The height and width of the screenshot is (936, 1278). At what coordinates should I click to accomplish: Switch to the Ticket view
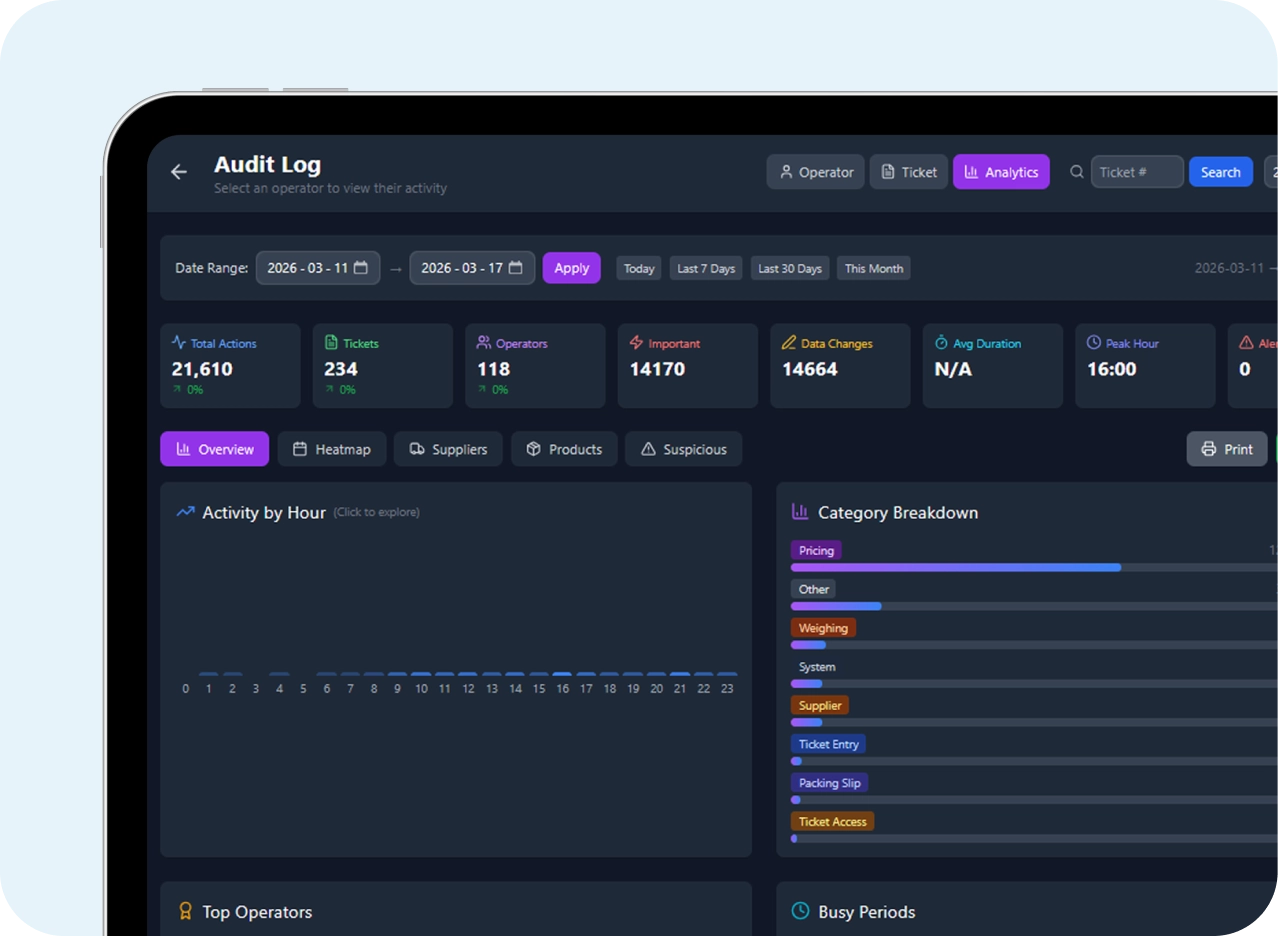coord(908,172)
